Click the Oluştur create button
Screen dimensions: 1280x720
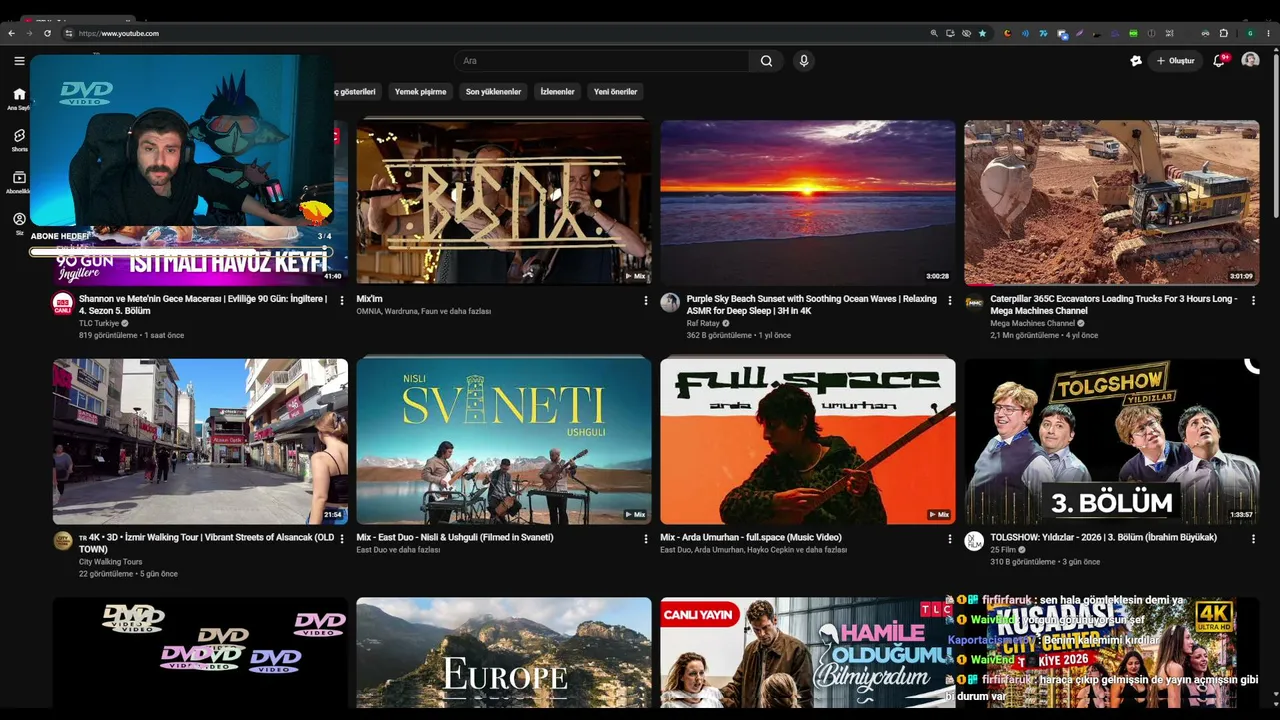(1176, 61)
